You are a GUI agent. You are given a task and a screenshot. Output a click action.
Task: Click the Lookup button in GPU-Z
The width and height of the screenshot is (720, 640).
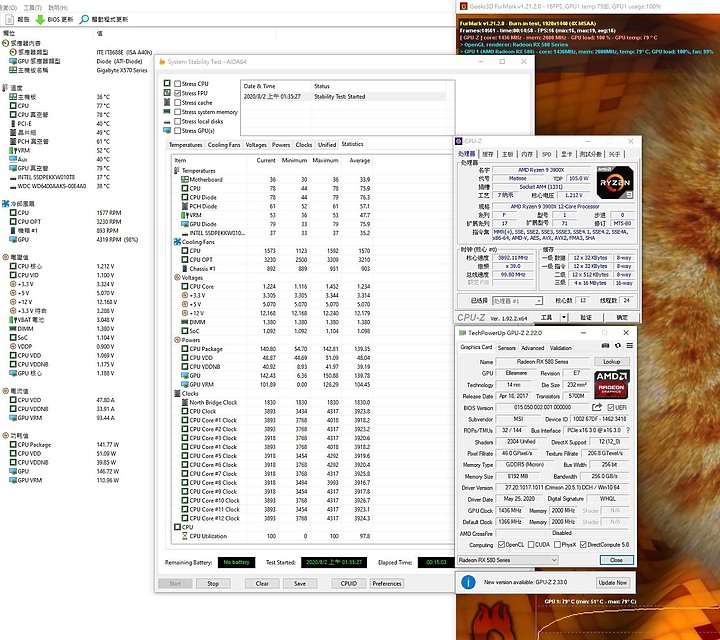pyautogui.click(x=611, y=362)
